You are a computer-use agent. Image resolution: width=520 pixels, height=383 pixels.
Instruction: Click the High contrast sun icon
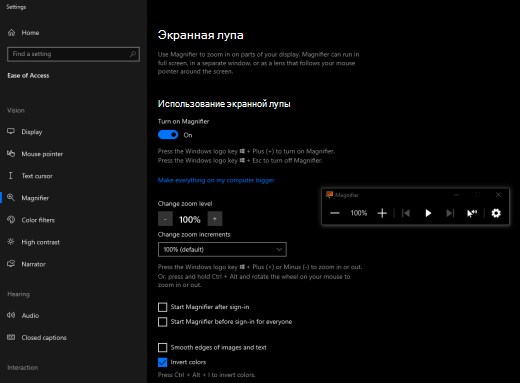point(11,242)
